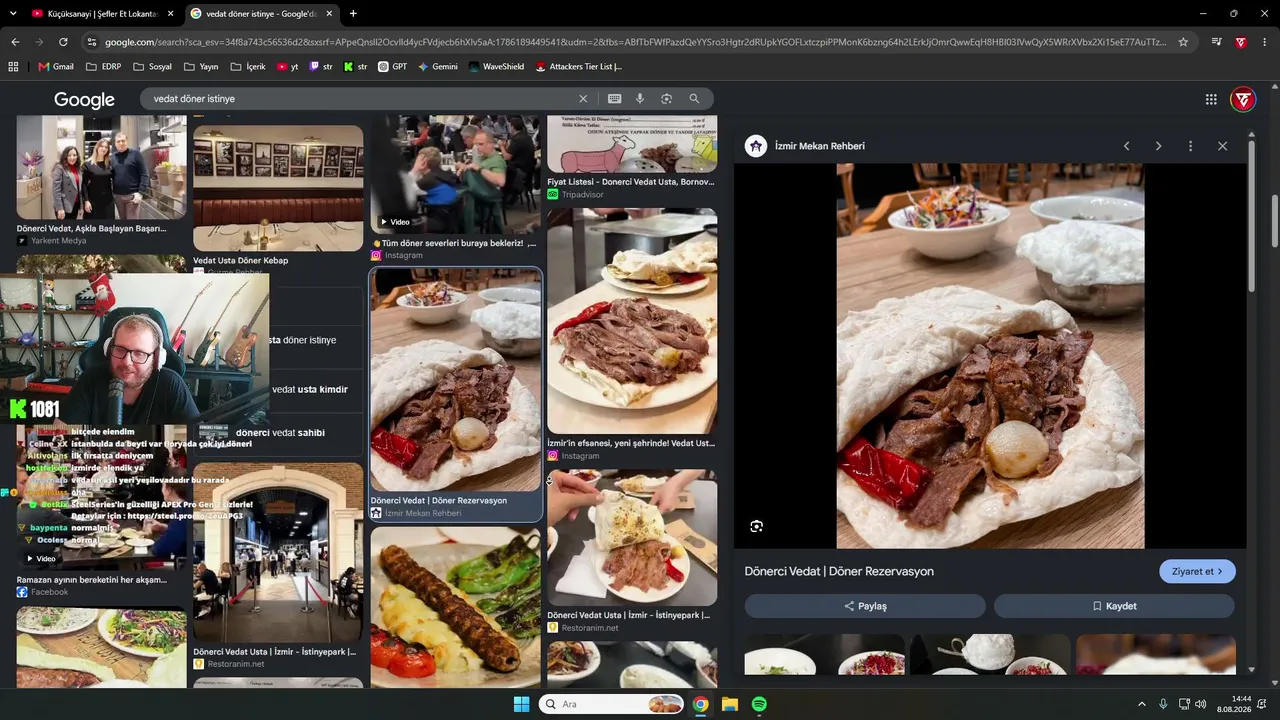Viewport: 1280px width, 720px height.
Task: Save image with the Kaydet button
Action: click(x=1114, y=606)
